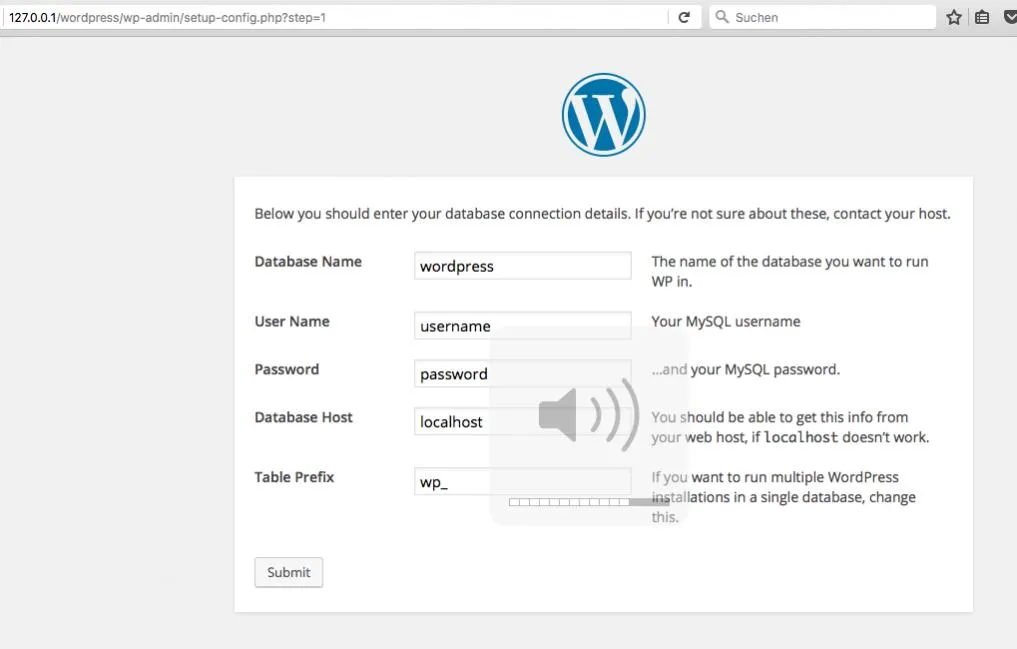Click the Password label
The image size is (1017, 649).
coord(287,369)
